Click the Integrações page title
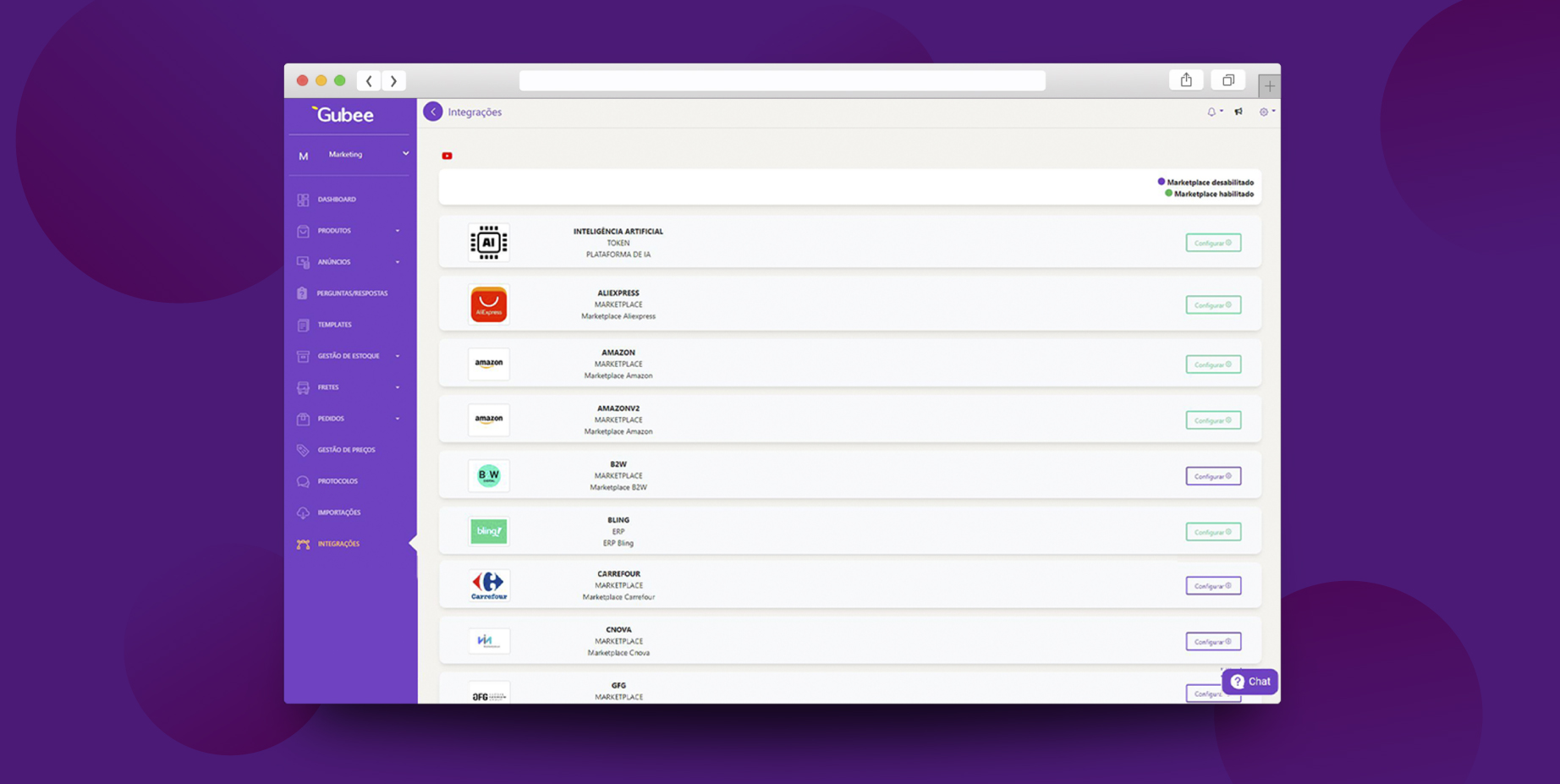The width and height of the screenshot is (1560, 784). 475,112
